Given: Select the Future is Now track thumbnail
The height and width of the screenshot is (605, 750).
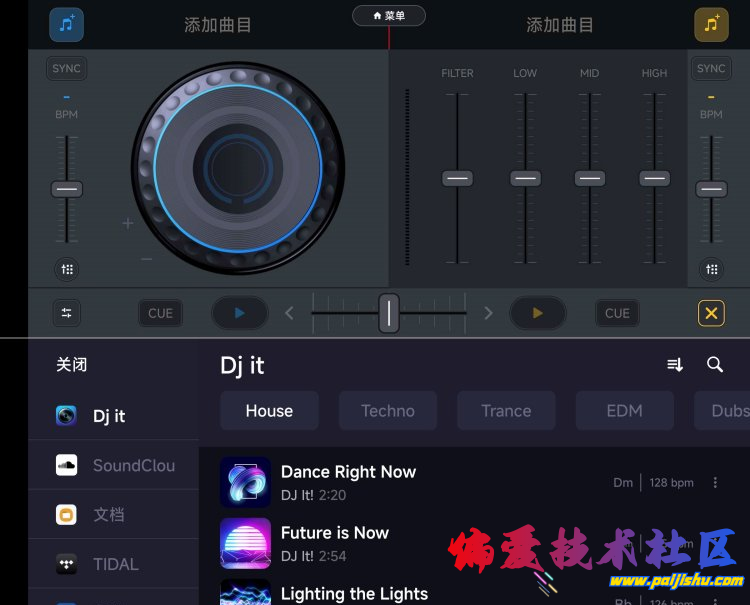Looking at the screenshot, I should pos(245,543).
